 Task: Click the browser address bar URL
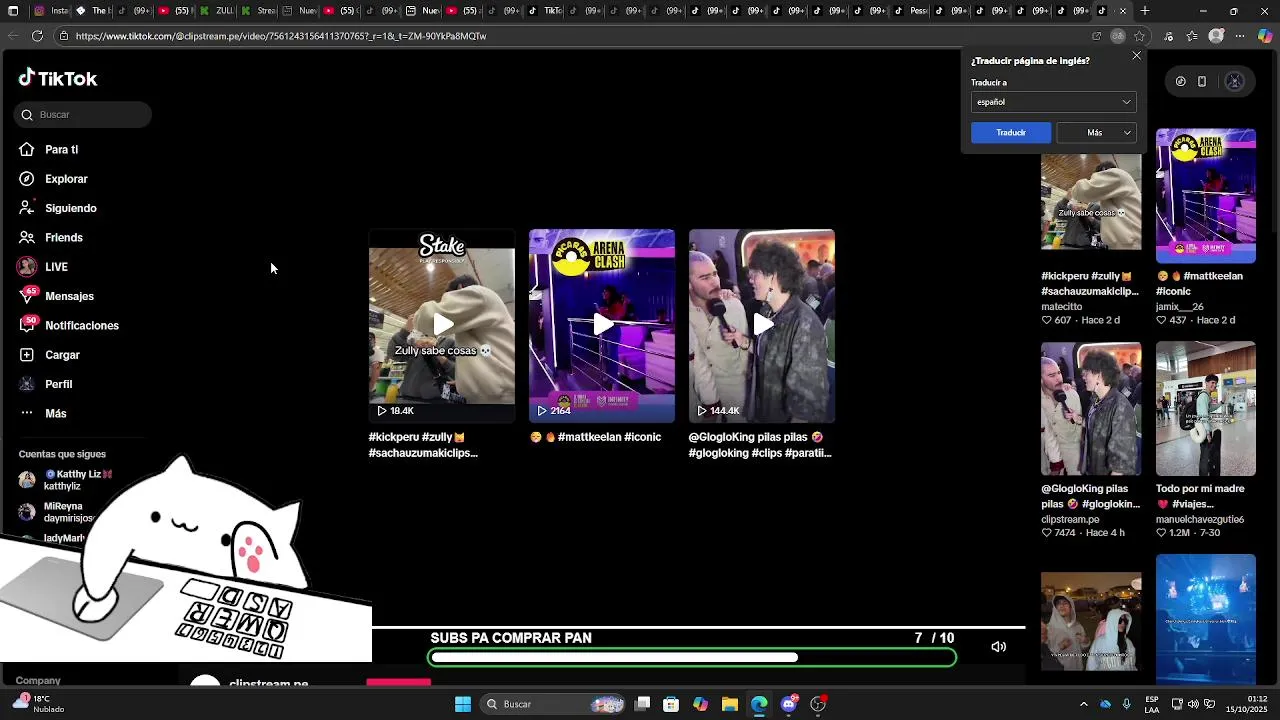(281, 36)
